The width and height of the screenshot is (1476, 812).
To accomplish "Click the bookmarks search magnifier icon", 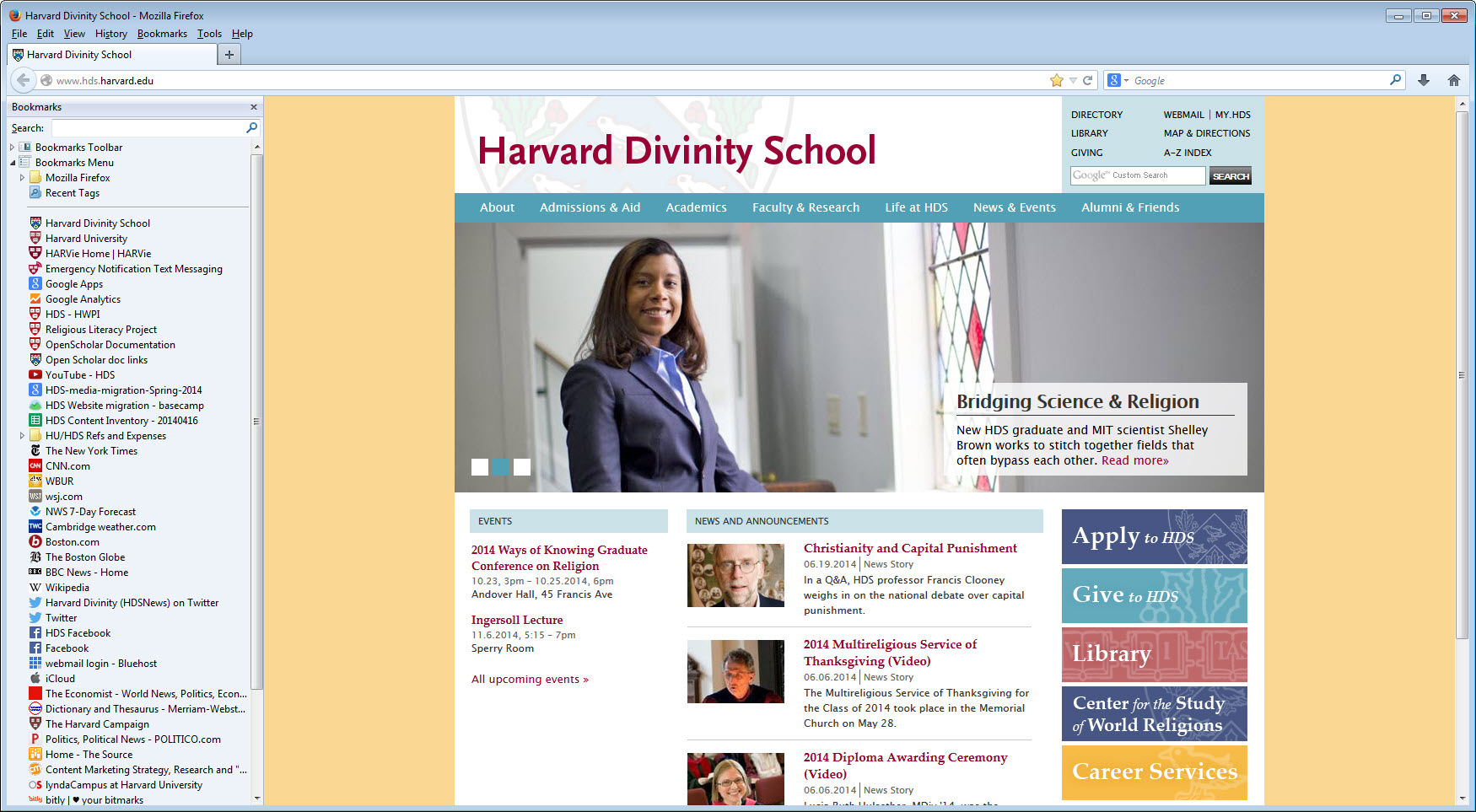I will [251, 128].
